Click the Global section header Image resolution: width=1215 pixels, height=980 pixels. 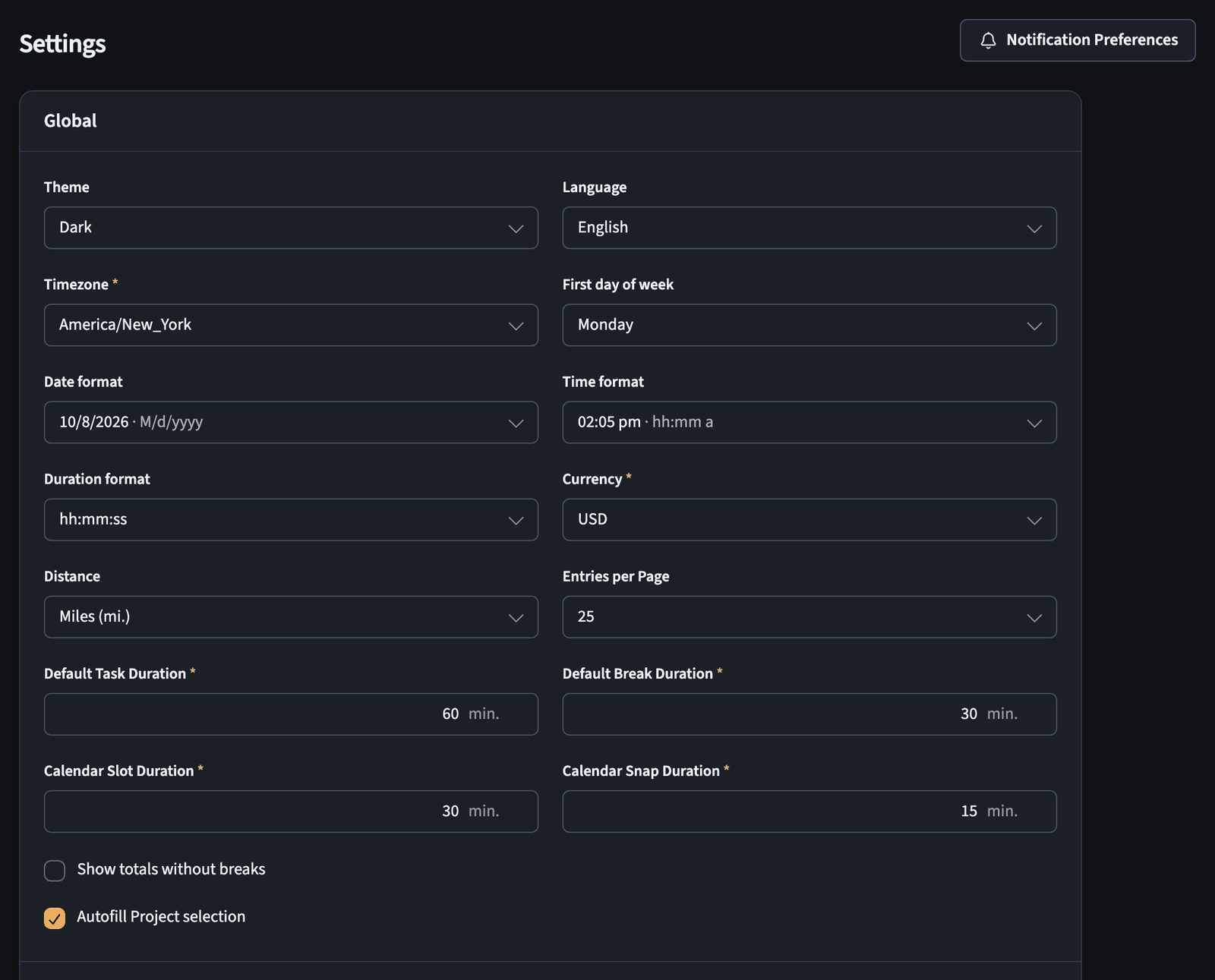(71, 121)
